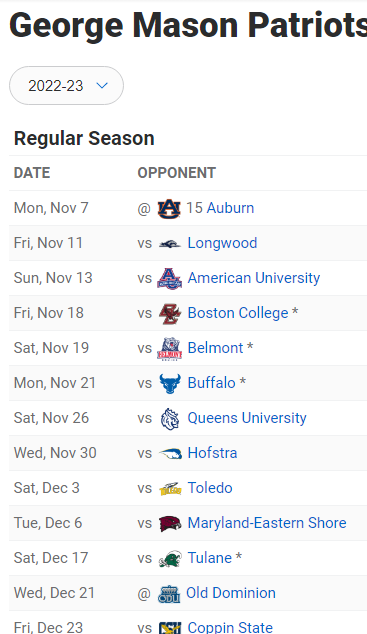Click the Toledo Rockets logo icon
This screenshot has width=367, height=634.
point(170,488)
